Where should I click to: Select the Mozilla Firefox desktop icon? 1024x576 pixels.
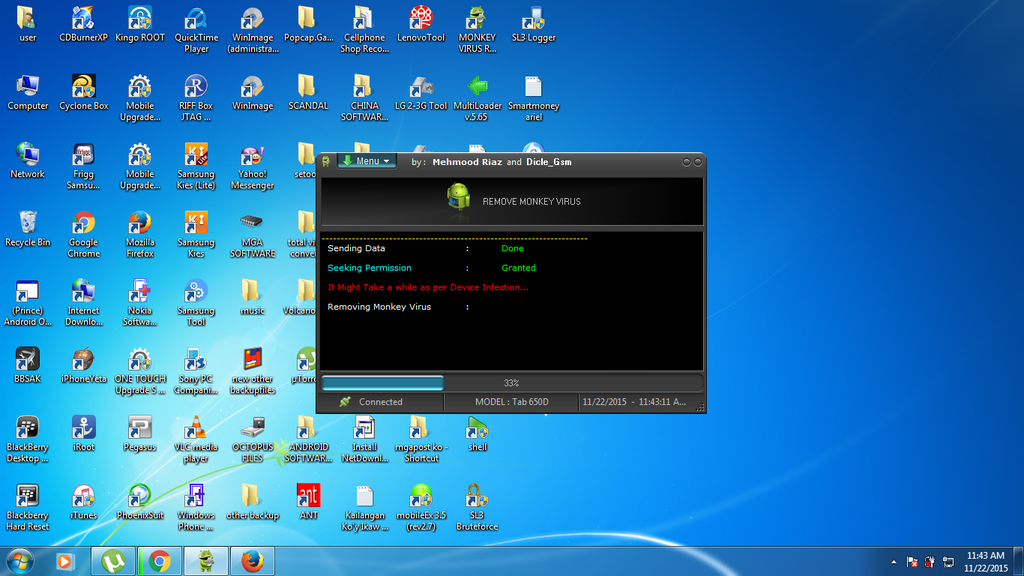coord(140,234)
